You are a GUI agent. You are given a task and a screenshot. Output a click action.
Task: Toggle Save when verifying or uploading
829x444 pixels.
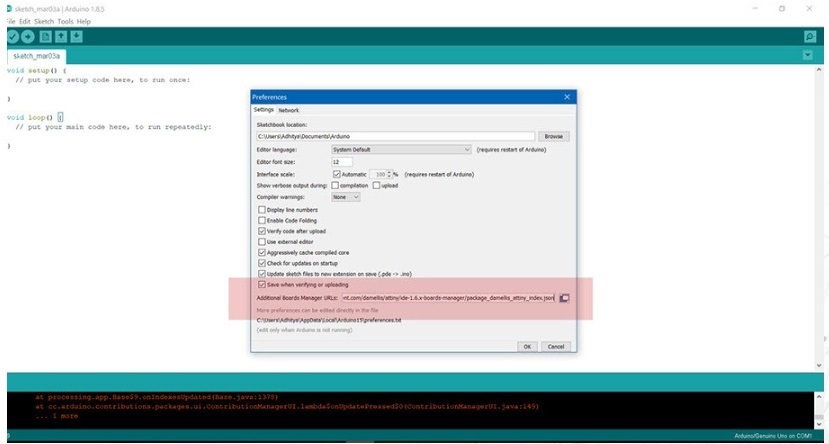(262, 285)
